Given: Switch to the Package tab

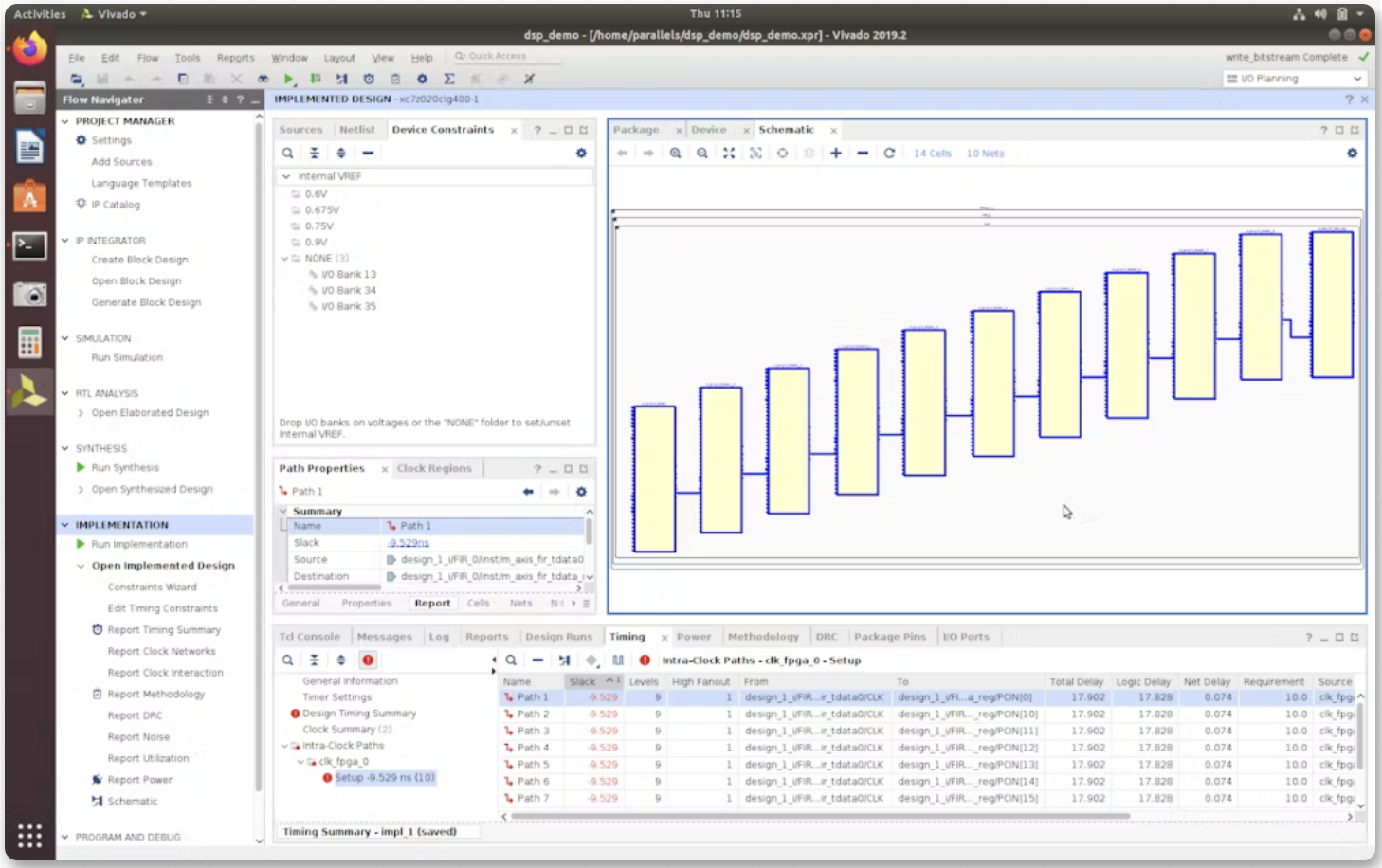Looking at the screenshot, I should pos(636,130).
